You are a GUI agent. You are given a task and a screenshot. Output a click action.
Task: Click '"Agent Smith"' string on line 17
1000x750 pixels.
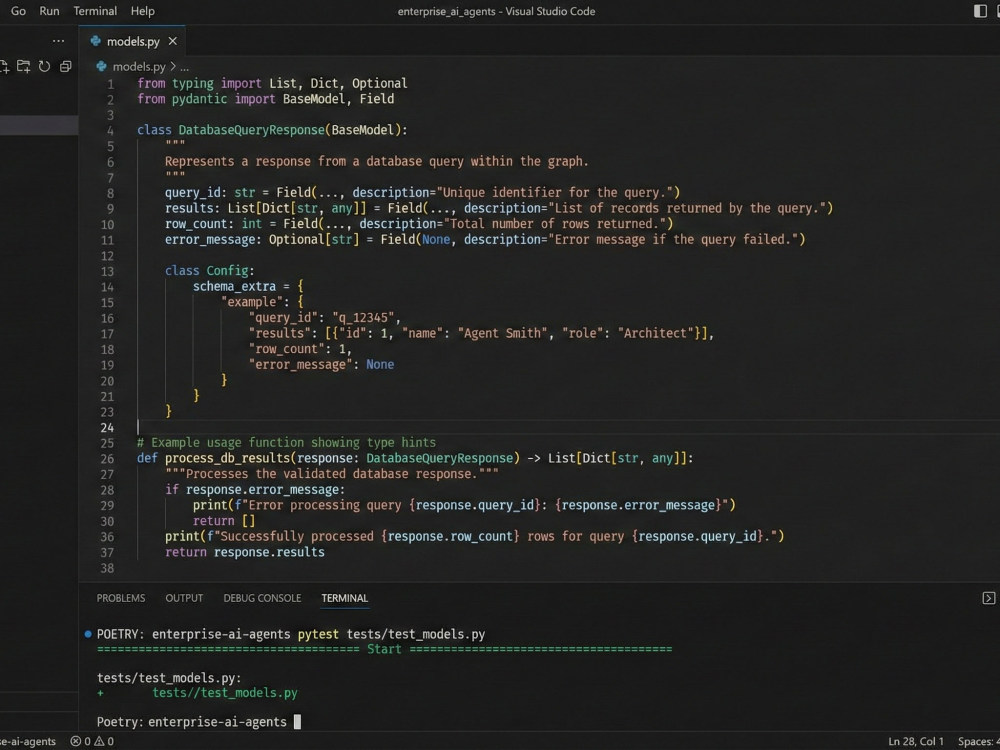(503, 334)
